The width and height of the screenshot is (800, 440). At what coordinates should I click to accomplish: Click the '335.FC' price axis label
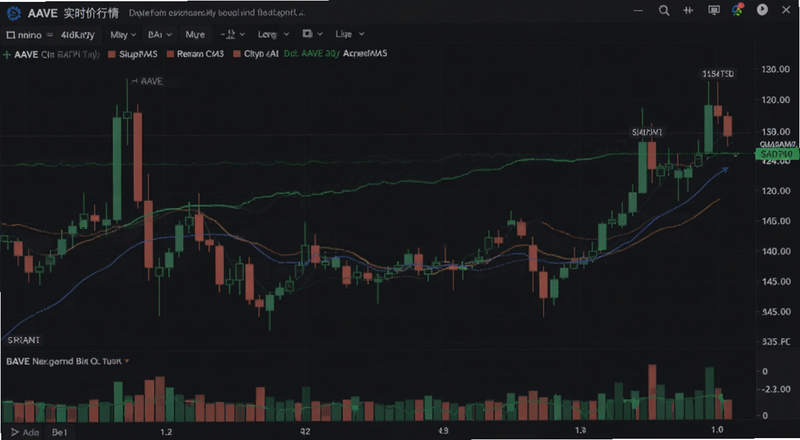point(776,341)
